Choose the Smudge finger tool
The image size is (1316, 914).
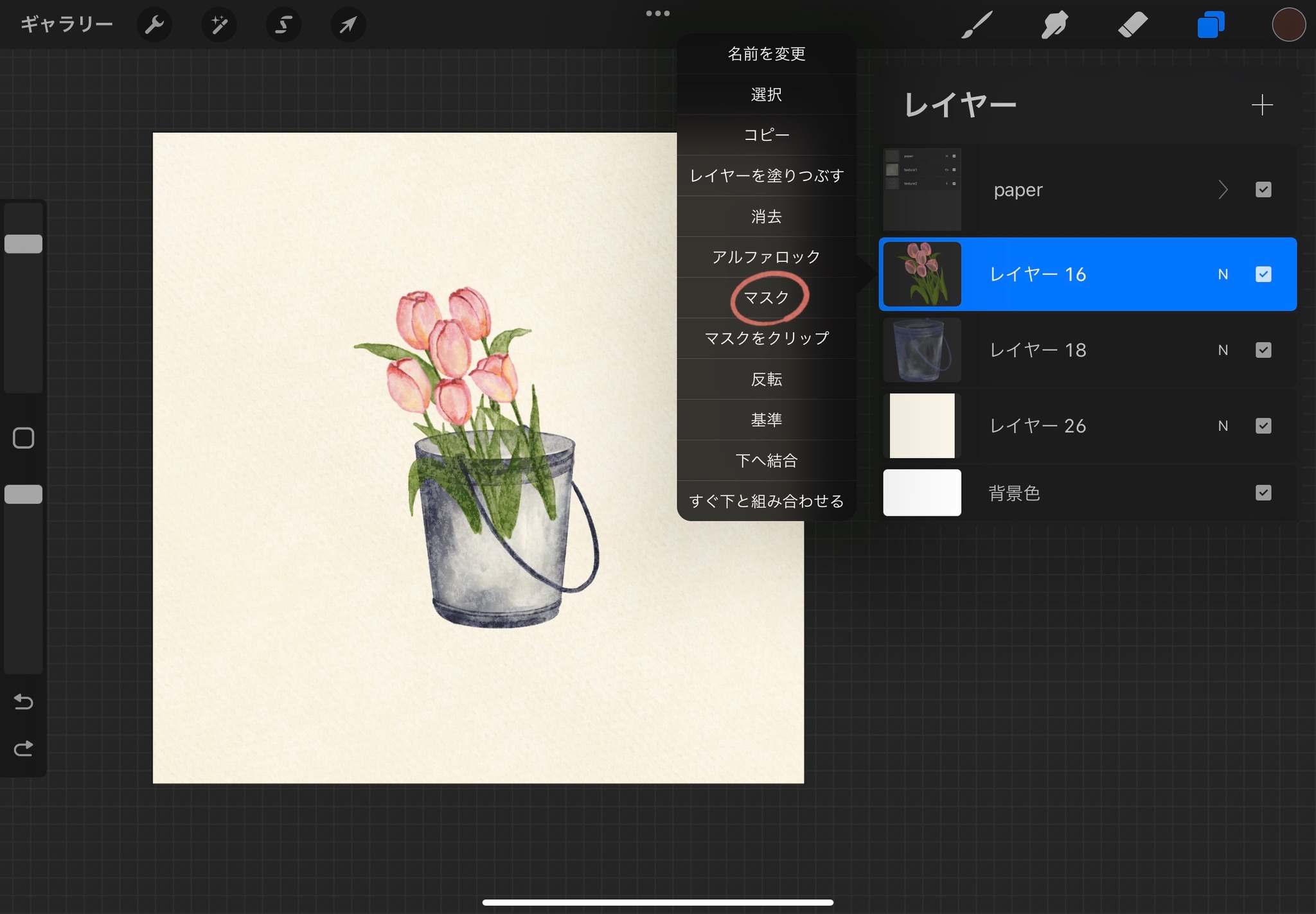pyautogui.click(x=1054, y=24)
